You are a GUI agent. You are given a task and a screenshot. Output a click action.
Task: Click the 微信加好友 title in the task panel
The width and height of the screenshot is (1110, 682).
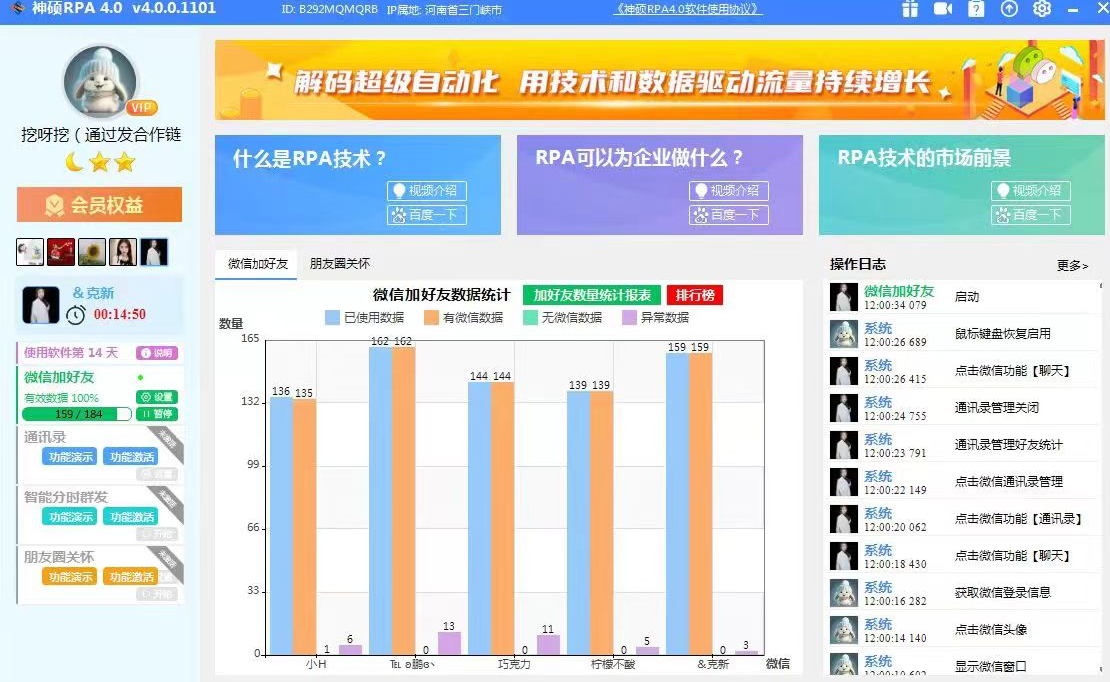[59, 377]
